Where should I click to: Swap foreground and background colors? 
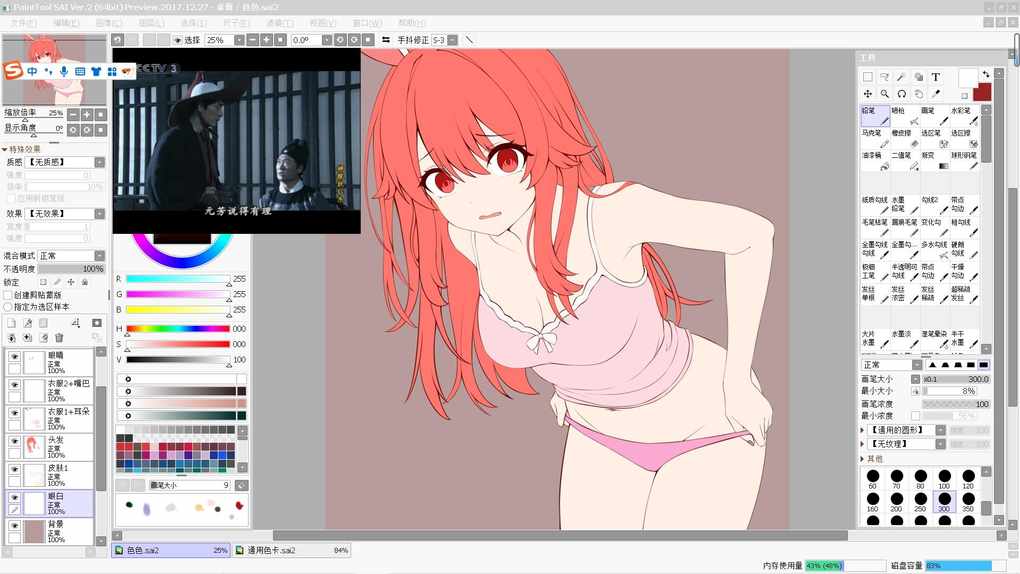[x=986, y=74]
